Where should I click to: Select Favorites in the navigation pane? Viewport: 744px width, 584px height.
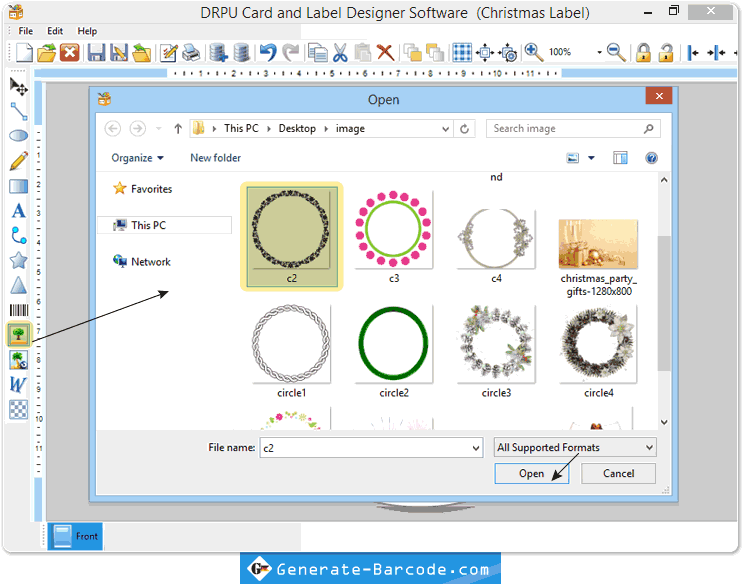point(142,189)
